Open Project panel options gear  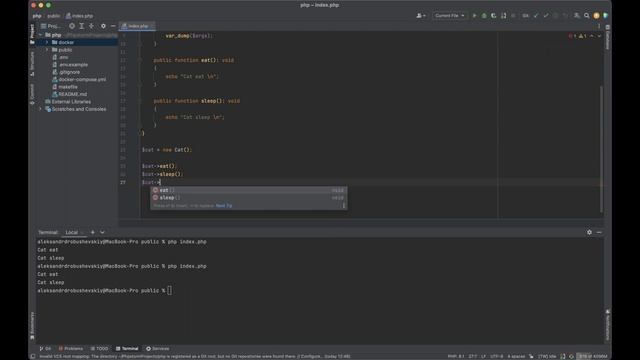[x=103, y=26]
